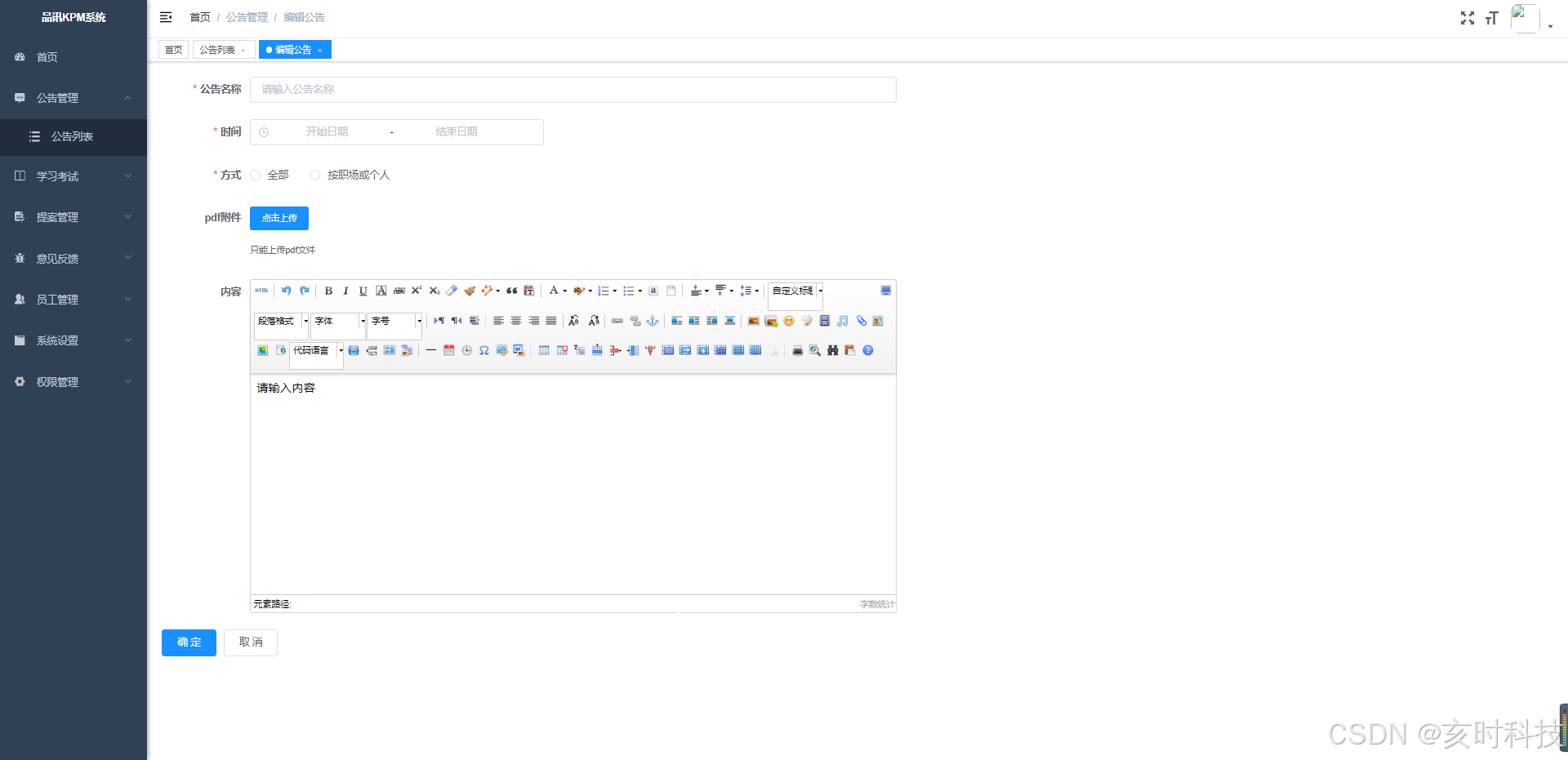Select the 全部 radio option

(269, 175)
